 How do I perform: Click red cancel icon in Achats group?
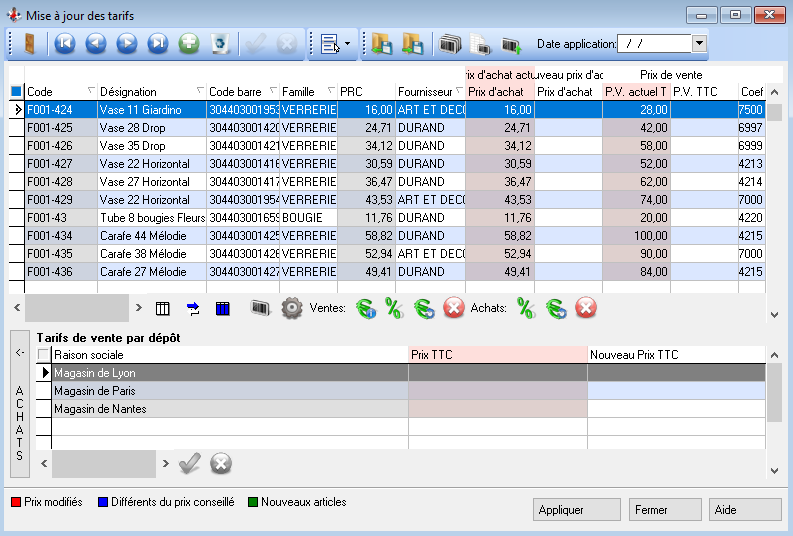click(586, 308)
